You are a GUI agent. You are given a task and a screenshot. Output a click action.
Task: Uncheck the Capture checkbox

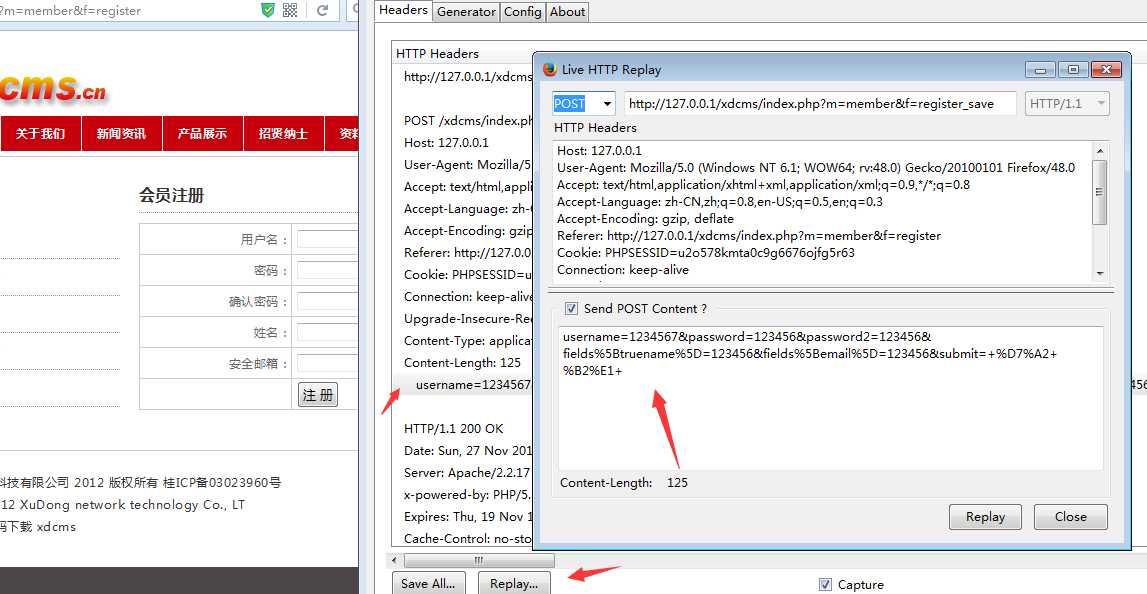825,584
